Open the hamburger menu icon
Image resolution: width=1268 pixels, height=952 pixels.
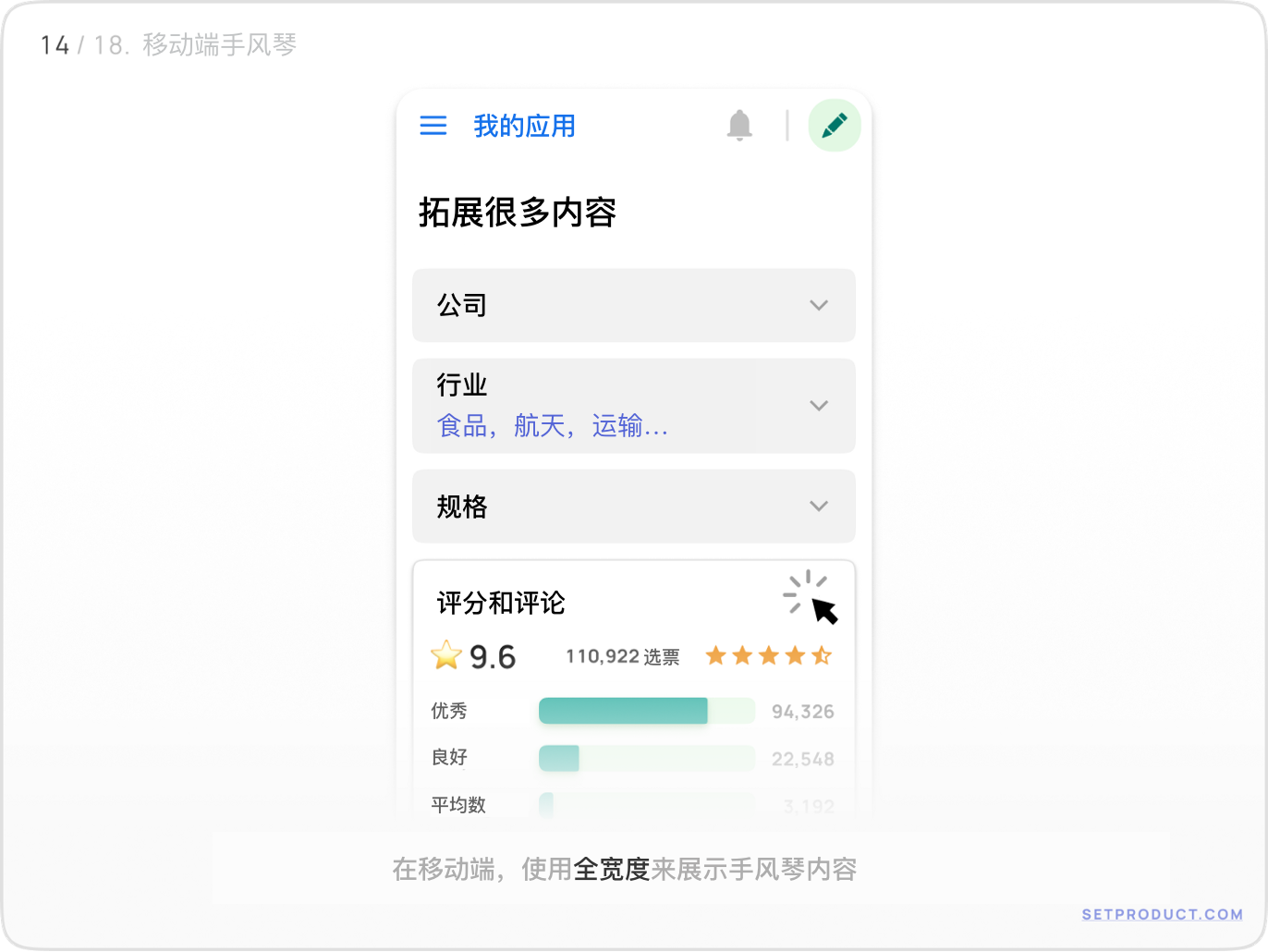433,126
